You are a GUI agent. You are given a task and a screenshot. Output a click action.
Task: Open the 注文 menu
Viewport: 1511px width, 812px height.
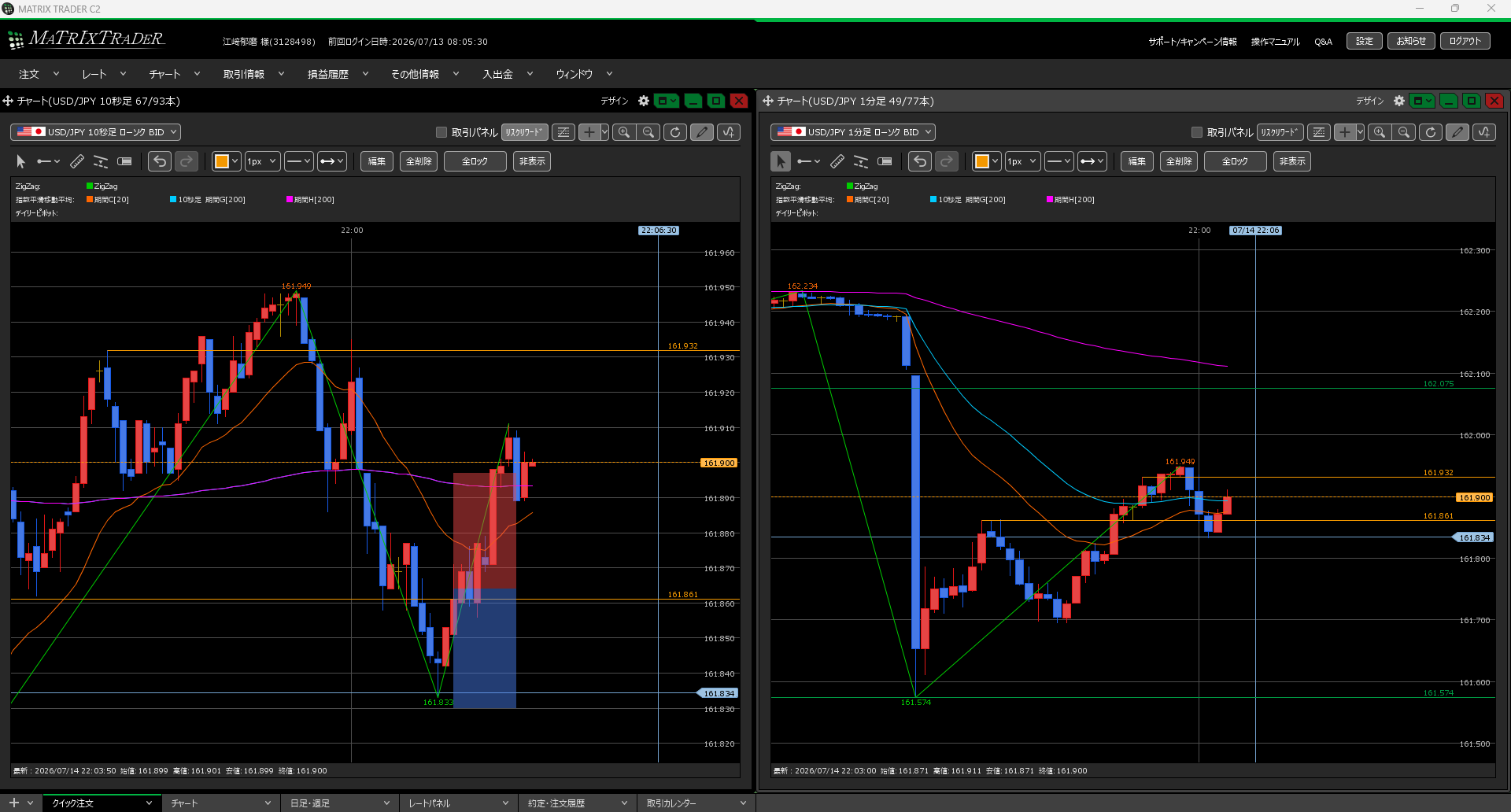click(39, 74)
